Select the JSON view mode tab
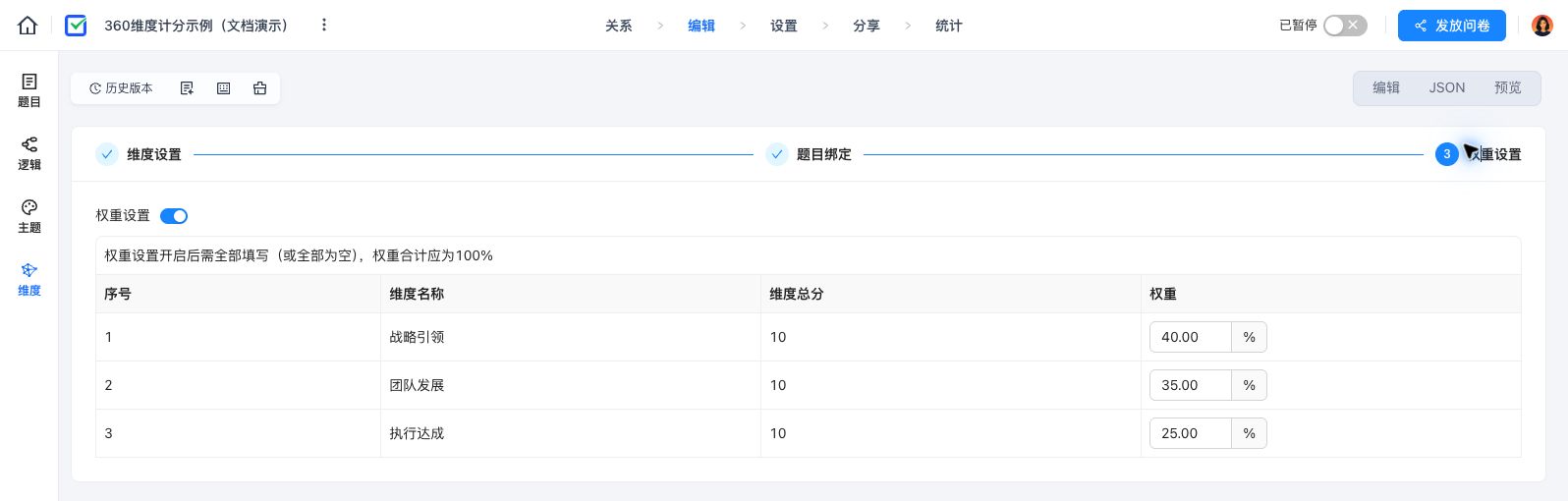This screenshot has height=501, width=1568. [x=1447, y=88]
